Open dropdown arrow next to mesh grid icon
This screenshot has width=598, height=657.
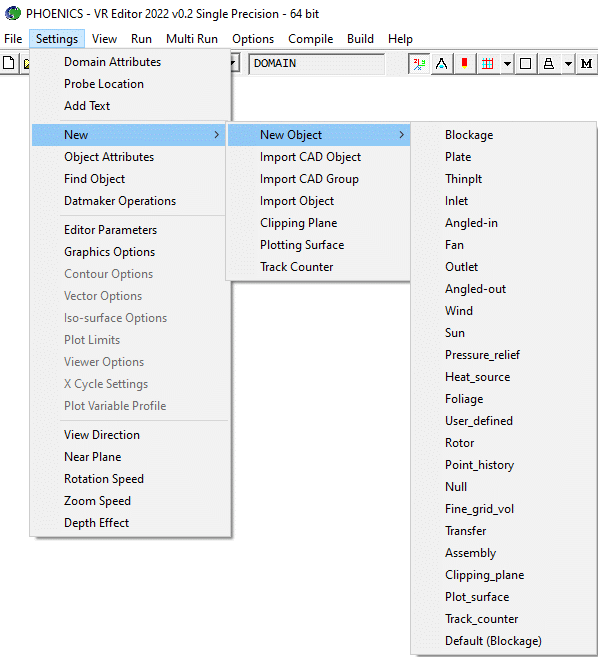click(507, 64)
